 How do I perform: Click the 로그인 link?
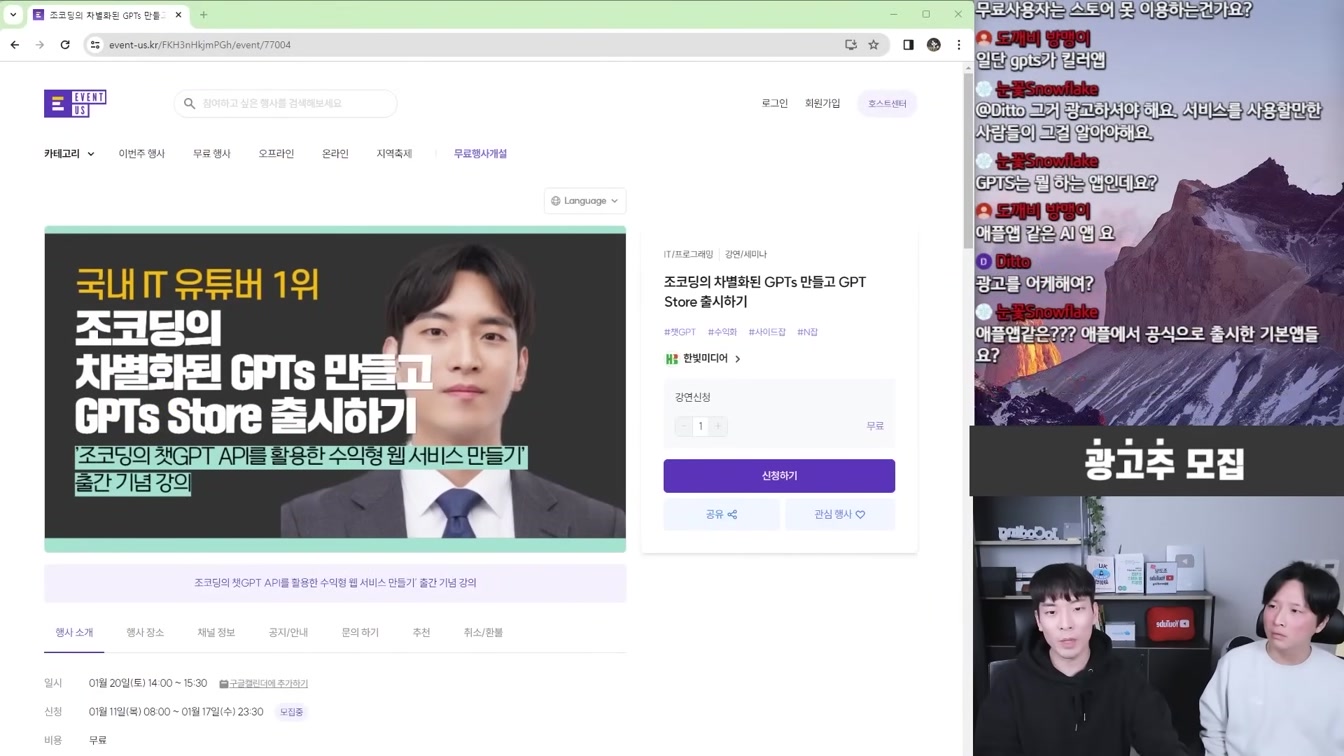click(x=775, y=104)
